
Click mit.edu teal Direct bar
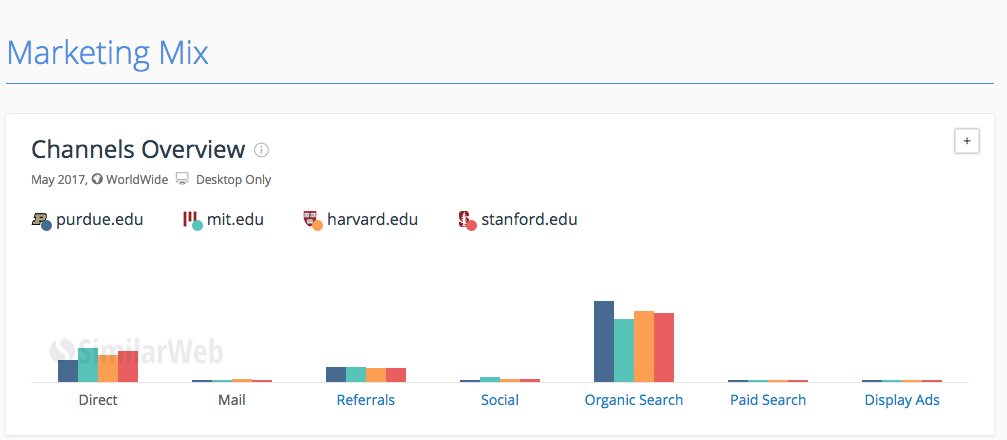click(x=88, y=365)
